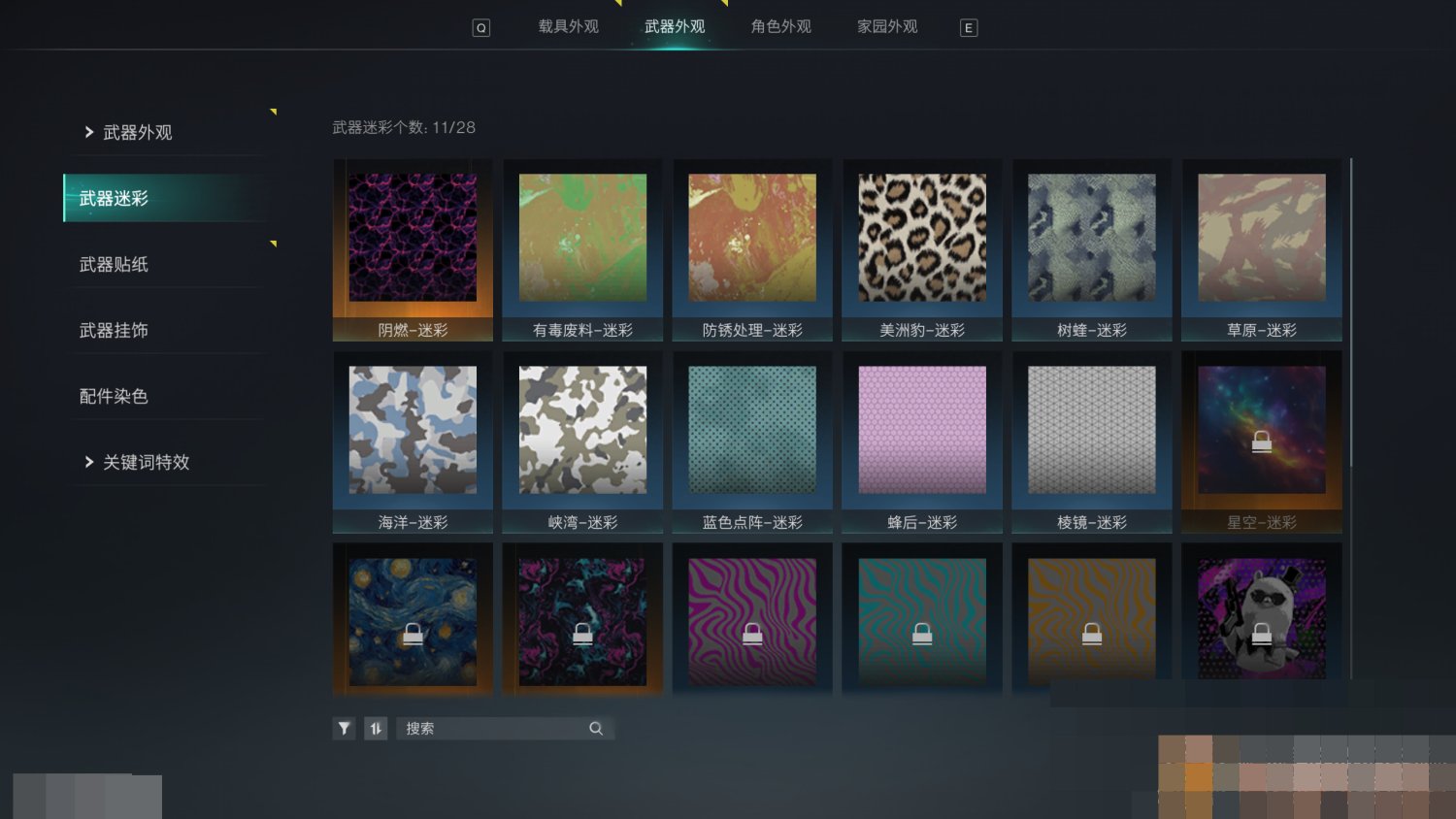Image resolution: width=1456 pixels, height=819 pixels.
Task: Pick the grey 棱镜-迷彩 camo
Action: (x=1092, y=442)
